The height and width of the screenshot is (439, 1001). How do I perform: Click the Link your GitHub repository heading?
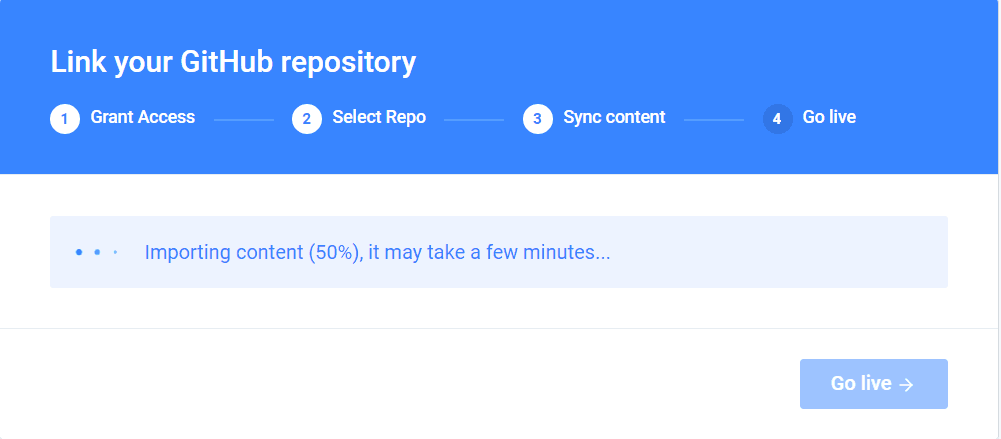pos(233,62)
